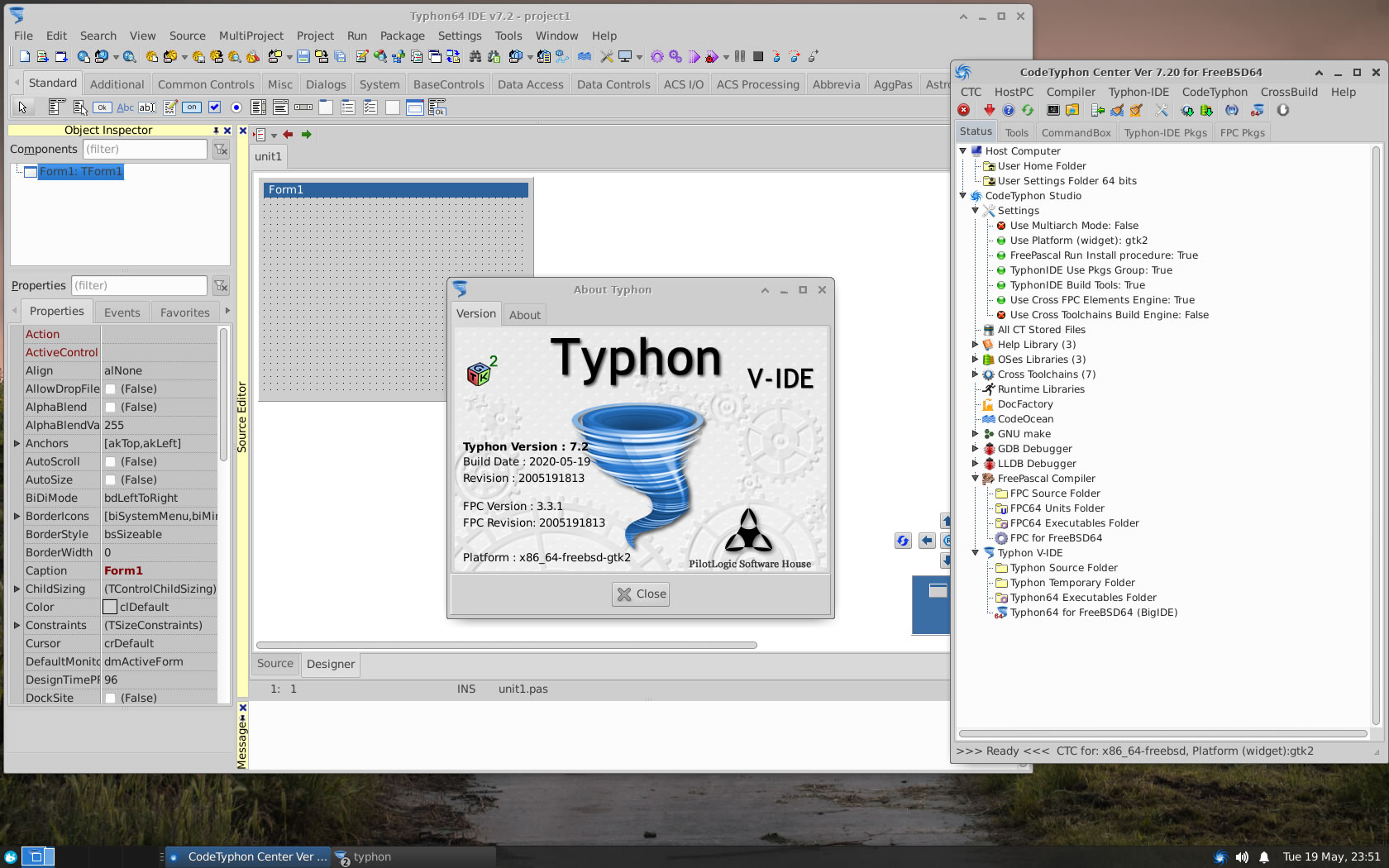Open the Package menu in Typhon IDE

(402, 36)
